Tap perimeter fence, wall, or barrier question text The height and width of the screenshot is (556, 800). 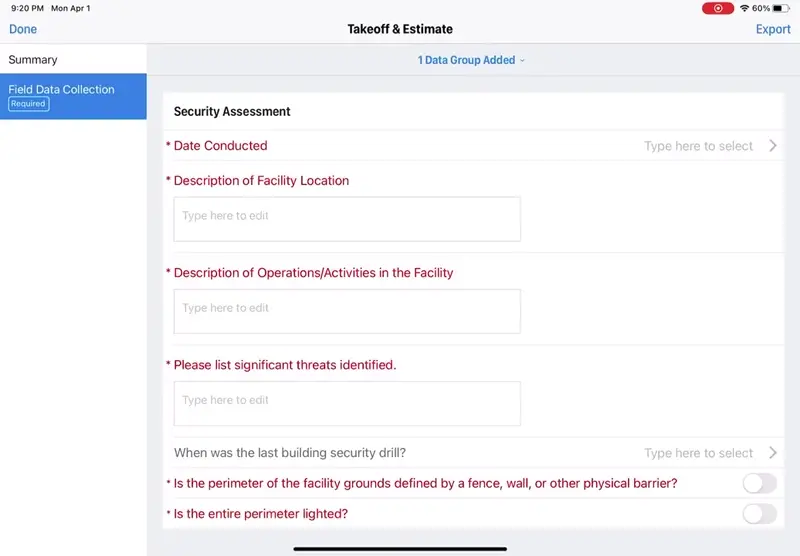[x=426, y=483]
